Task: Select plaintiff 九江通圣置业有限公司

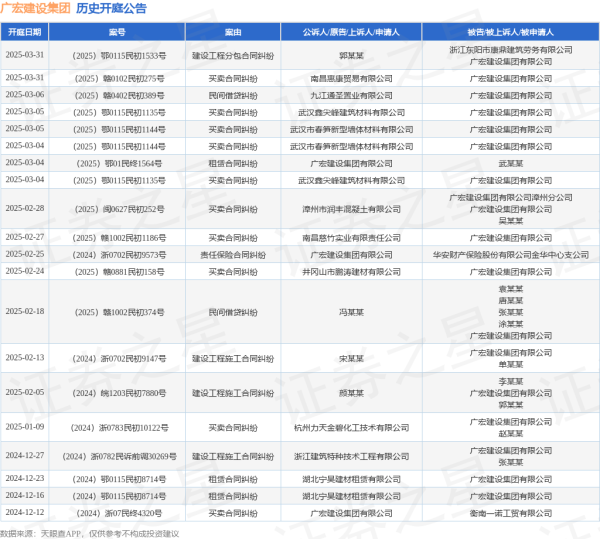Action: click(351, 96)
